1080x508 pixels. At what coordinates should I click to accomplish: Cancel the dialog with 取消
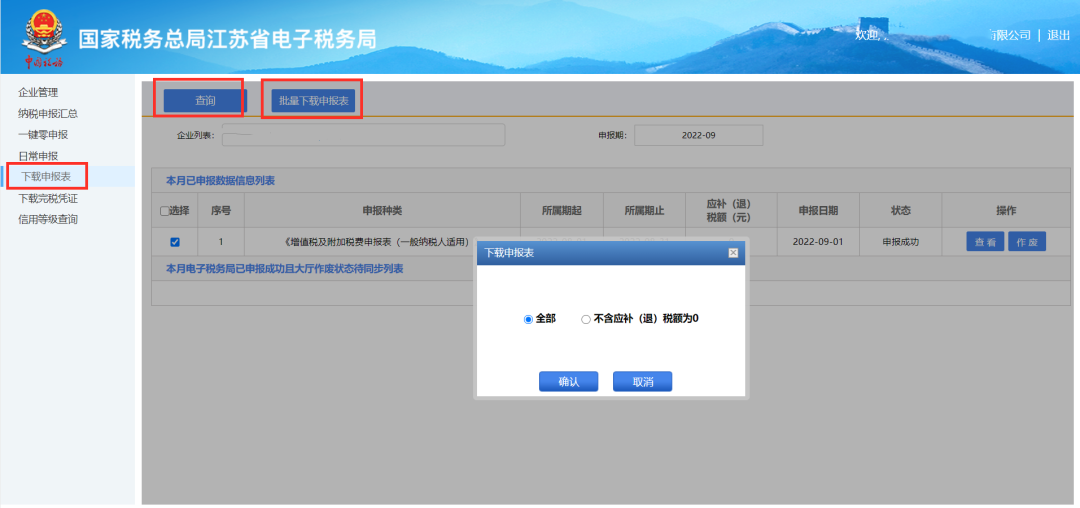pyautogui.click(x=642, y=382)
